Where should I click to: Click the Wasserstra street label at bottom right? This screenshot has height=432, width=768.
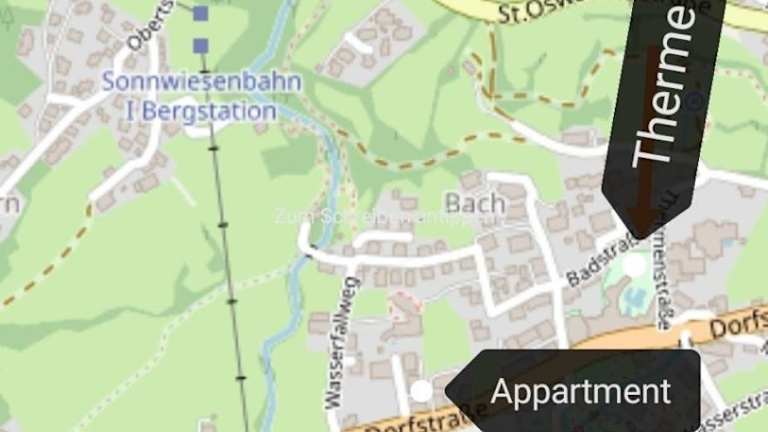[x=737, y=414]
